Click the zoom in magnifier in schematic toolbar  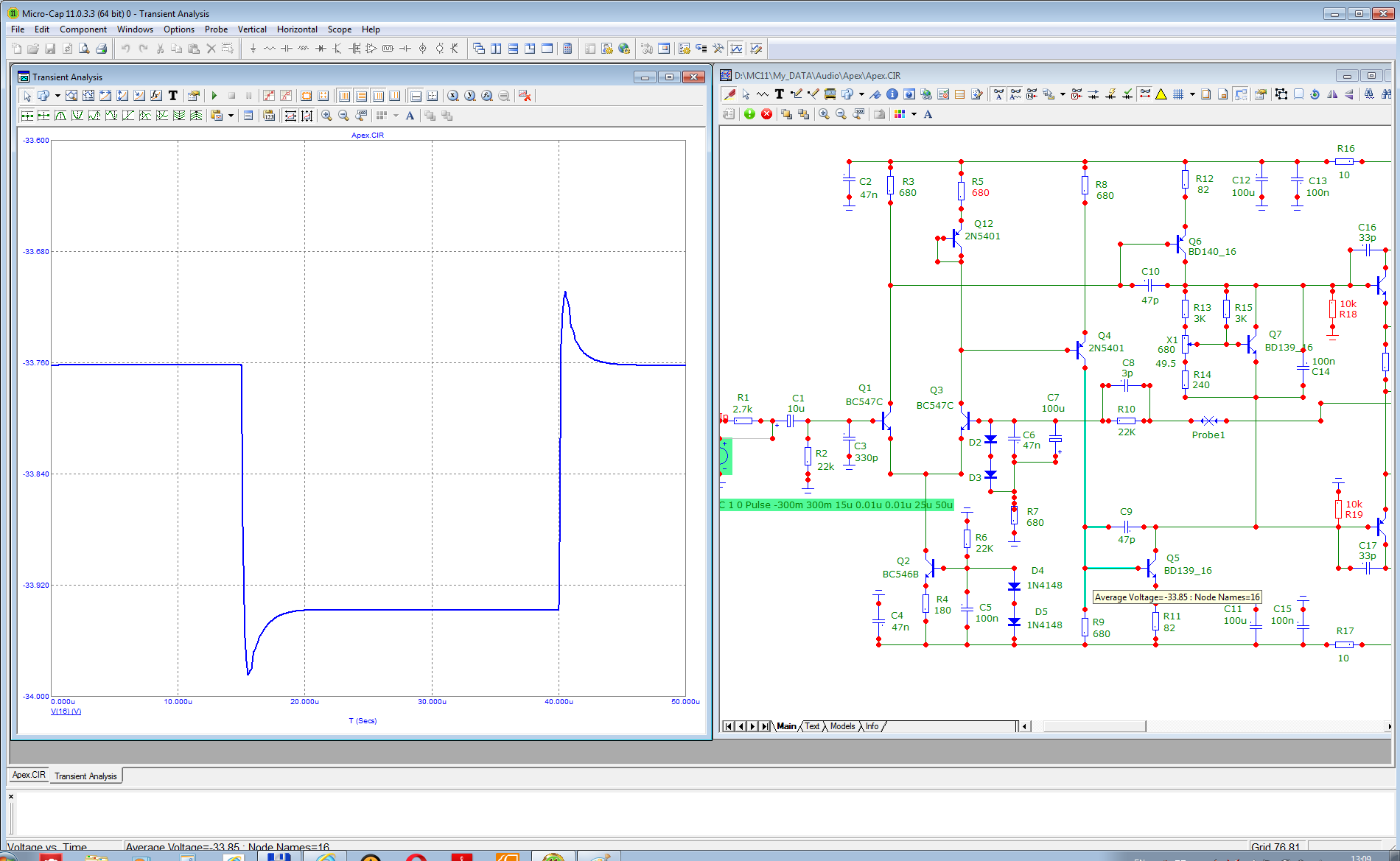[x=824, y=114]
